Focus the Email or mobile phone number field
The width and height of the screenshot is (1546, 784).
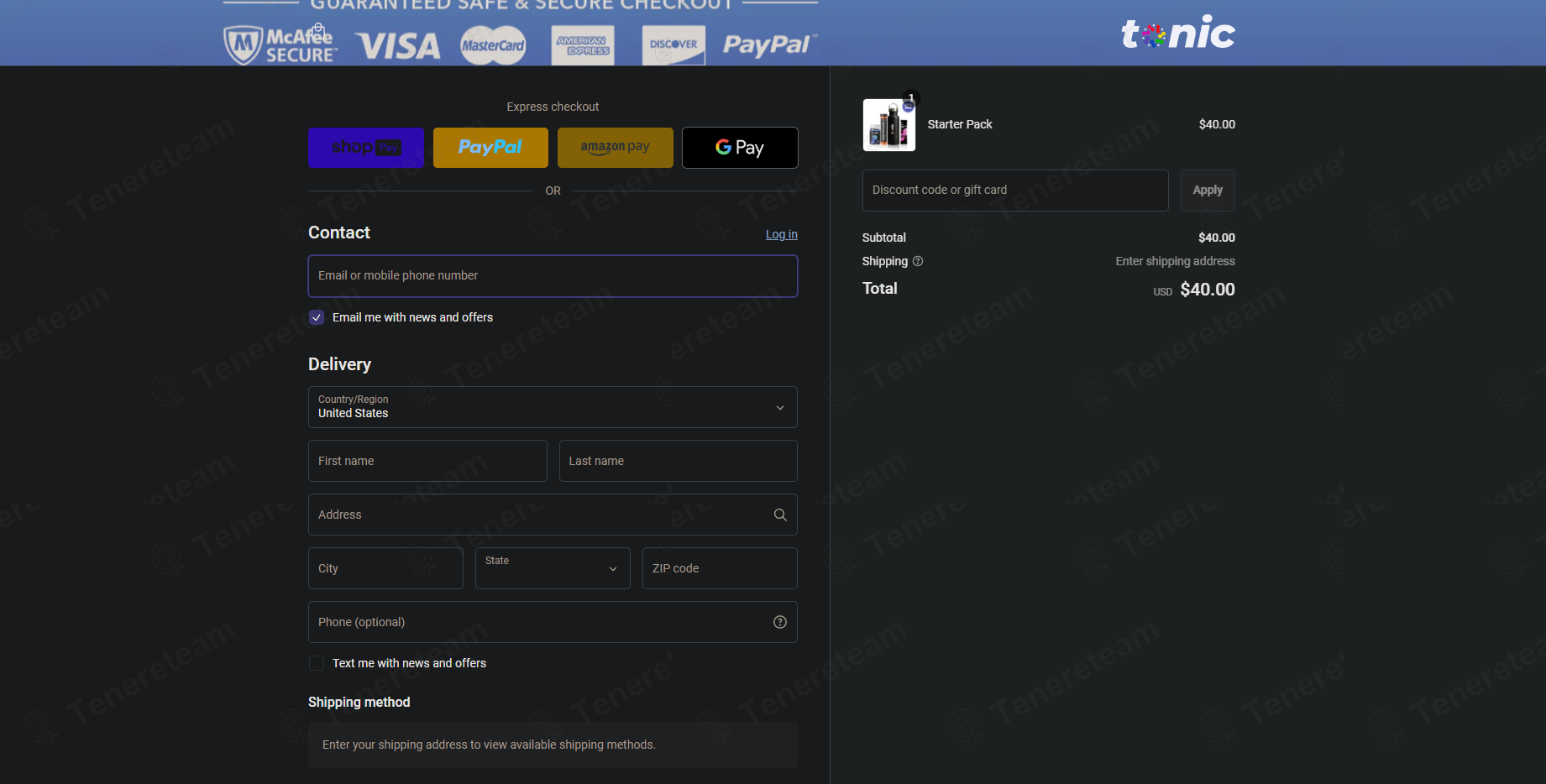click(x=553, y=276)
